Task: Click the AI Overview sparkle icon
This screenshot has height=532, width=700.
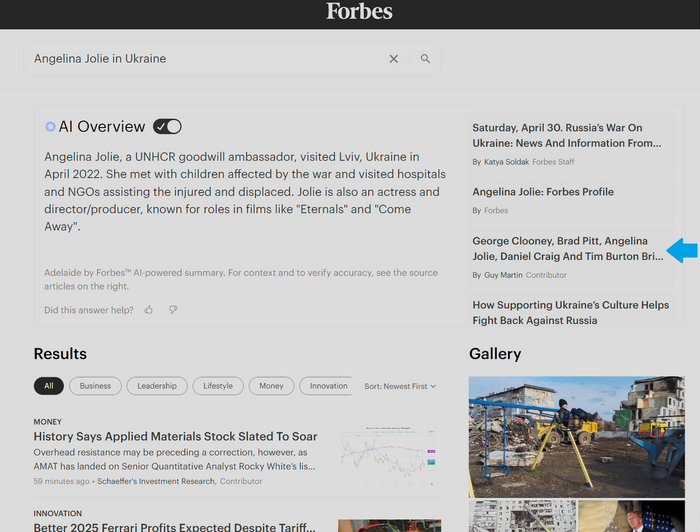Action: coord(50,127)
